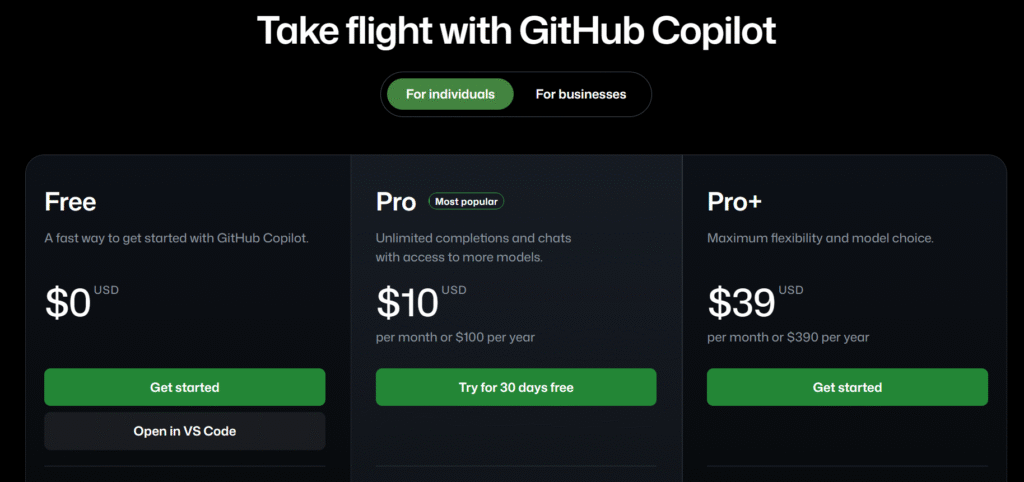Click the Pro plan title
This screenshot has width=1024, height=482.
click(x=396, y=202)
